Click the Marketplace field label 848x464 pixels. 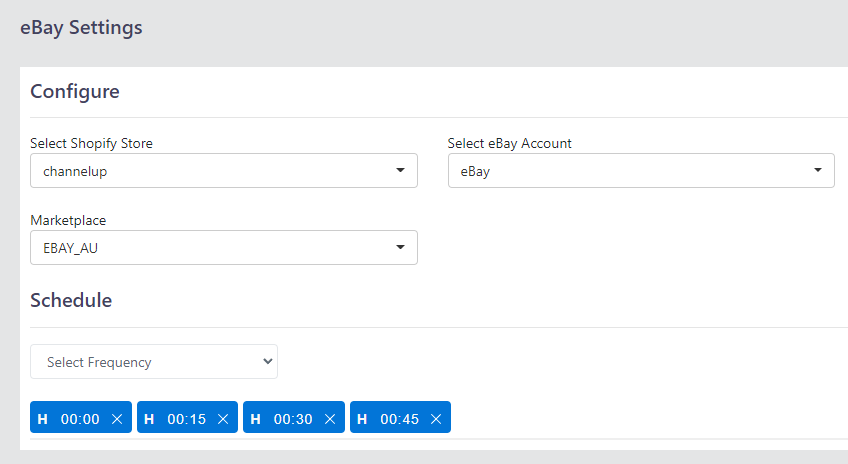point(68,220)
